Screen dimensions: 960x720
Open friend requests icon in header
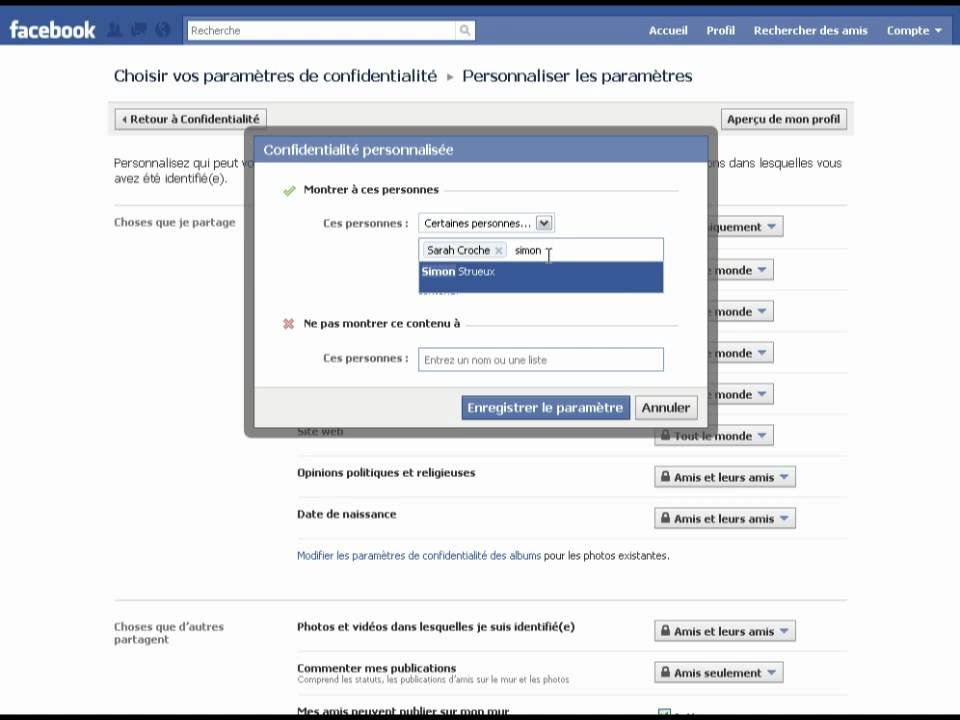click(114, 29)
